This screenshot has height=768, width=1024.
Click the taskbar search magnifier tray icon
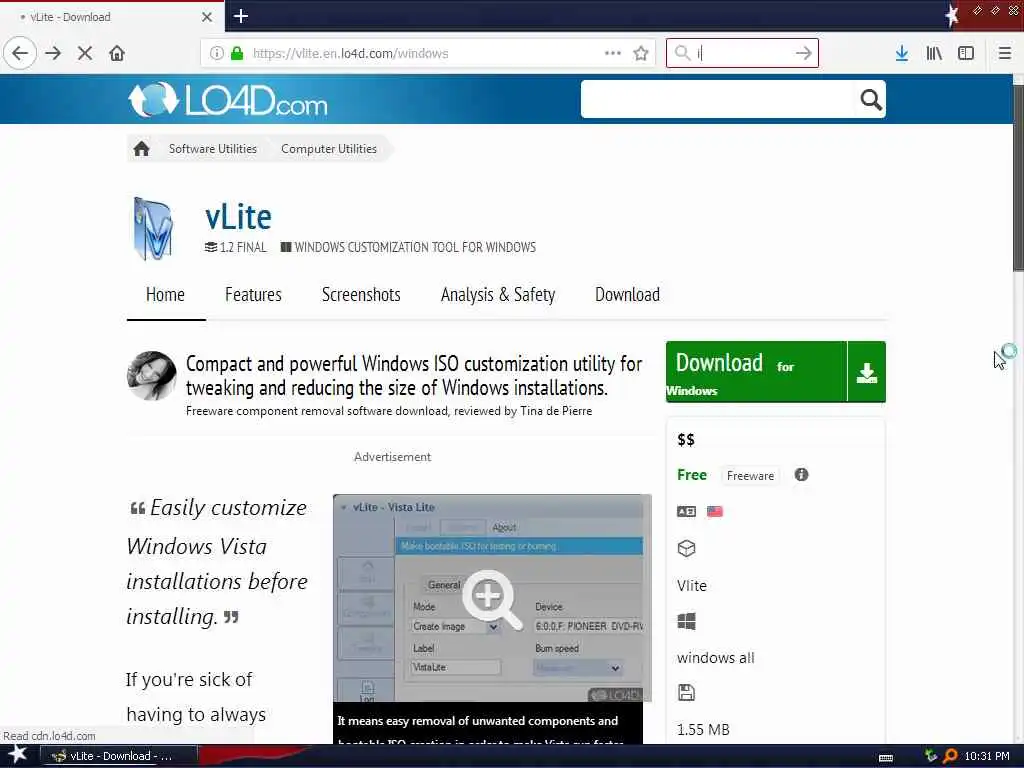(950, 756)
